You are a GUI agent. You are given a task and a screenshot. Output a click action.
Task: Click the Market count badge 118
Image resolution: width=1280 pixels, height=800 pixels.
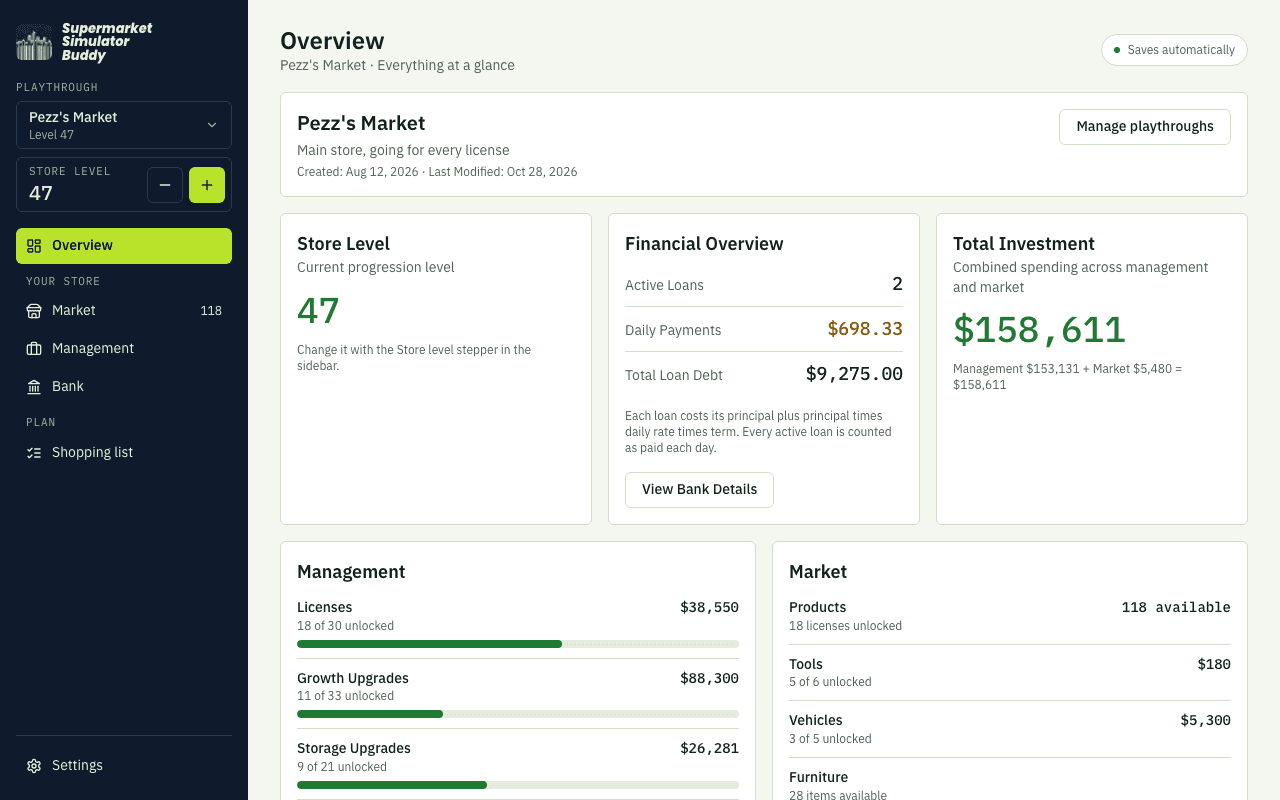pyautogui.click(x=211, y=311)
